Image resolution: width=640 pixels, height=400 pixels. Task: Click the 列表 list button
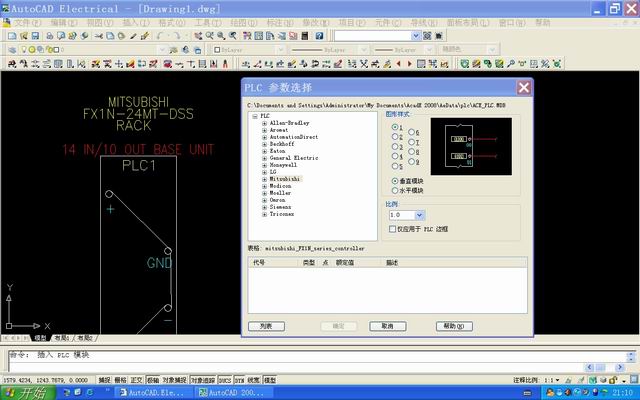point(265,326)
